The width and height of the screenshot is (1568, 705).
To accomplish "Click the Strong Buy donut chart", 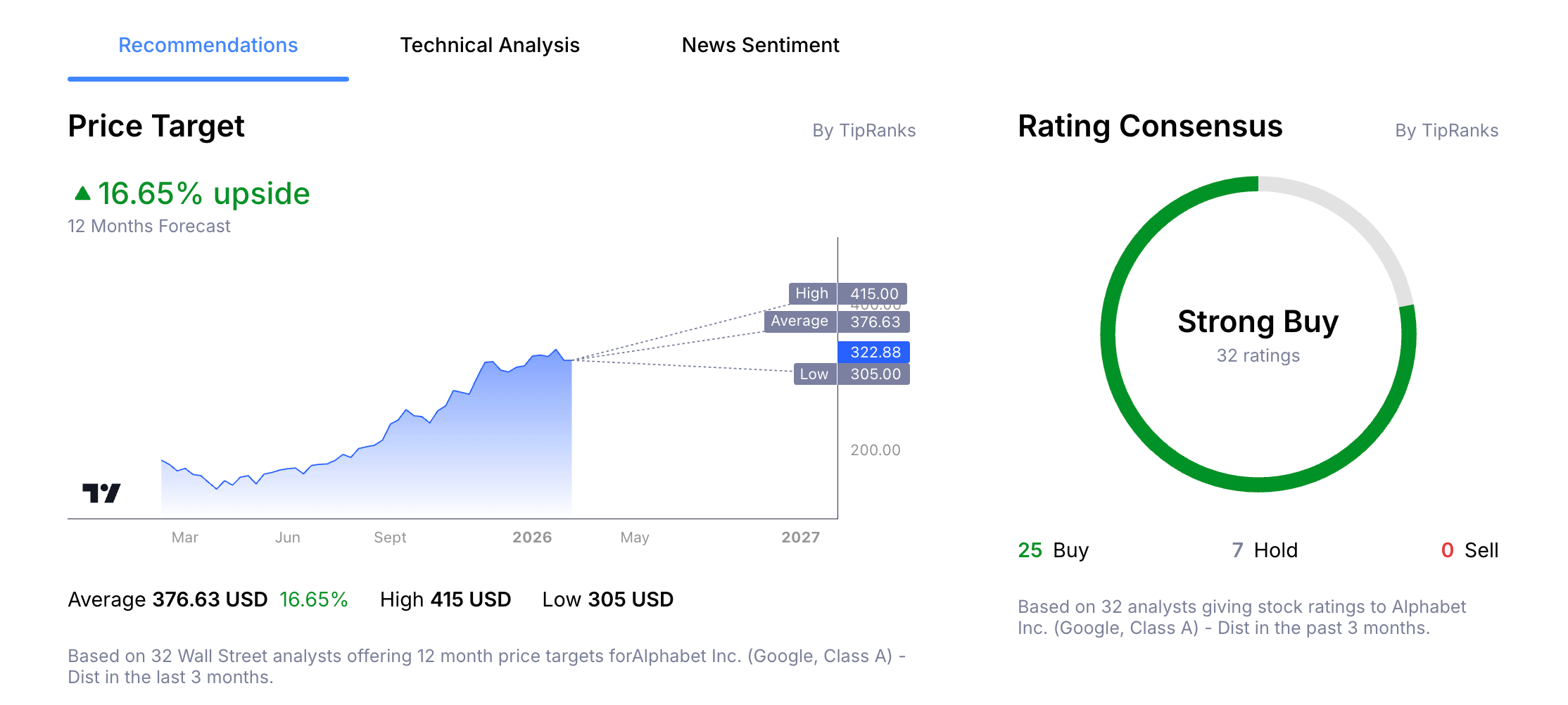I will (1257, 322).
